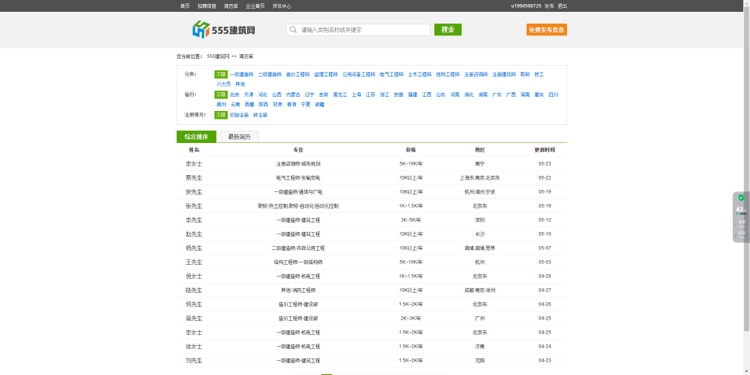
Task: Switch to the 最新简历 tab
Action: click(x=239, y=137)
